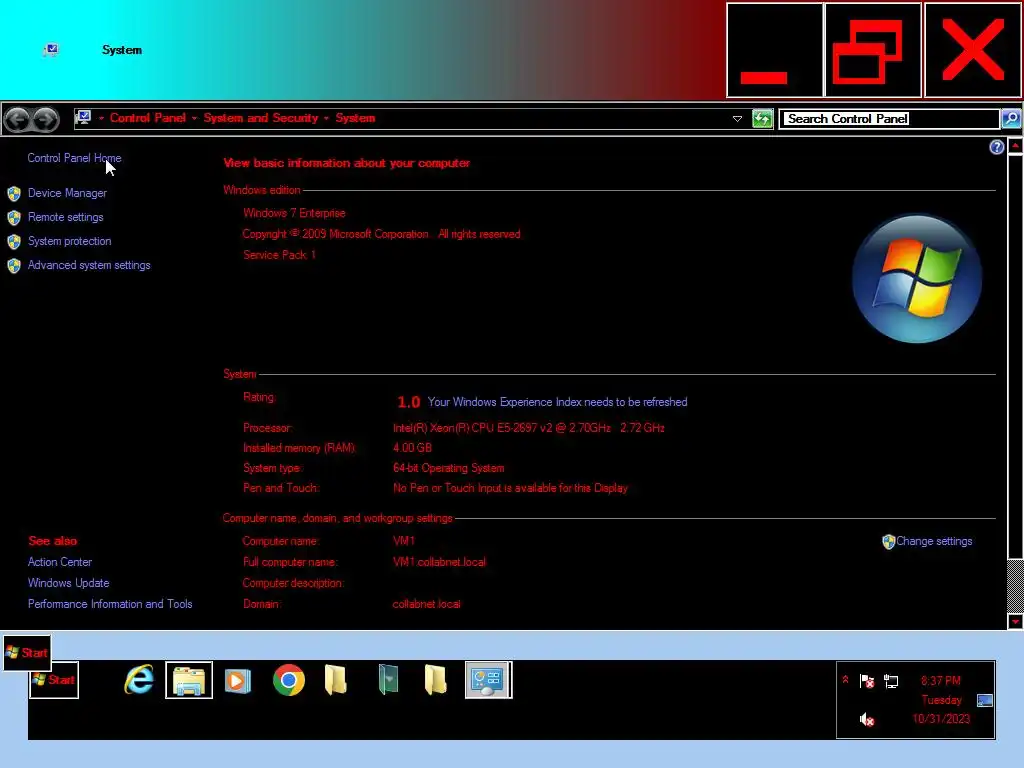Click shield icon next to Remote settings

coord(14,217)
